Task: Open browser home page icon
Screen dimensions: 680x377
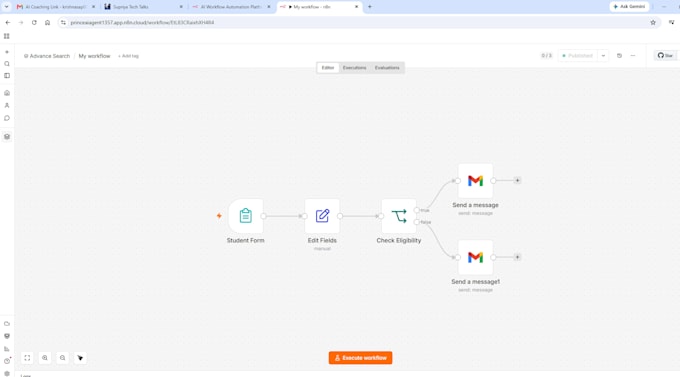Action: 47,23
